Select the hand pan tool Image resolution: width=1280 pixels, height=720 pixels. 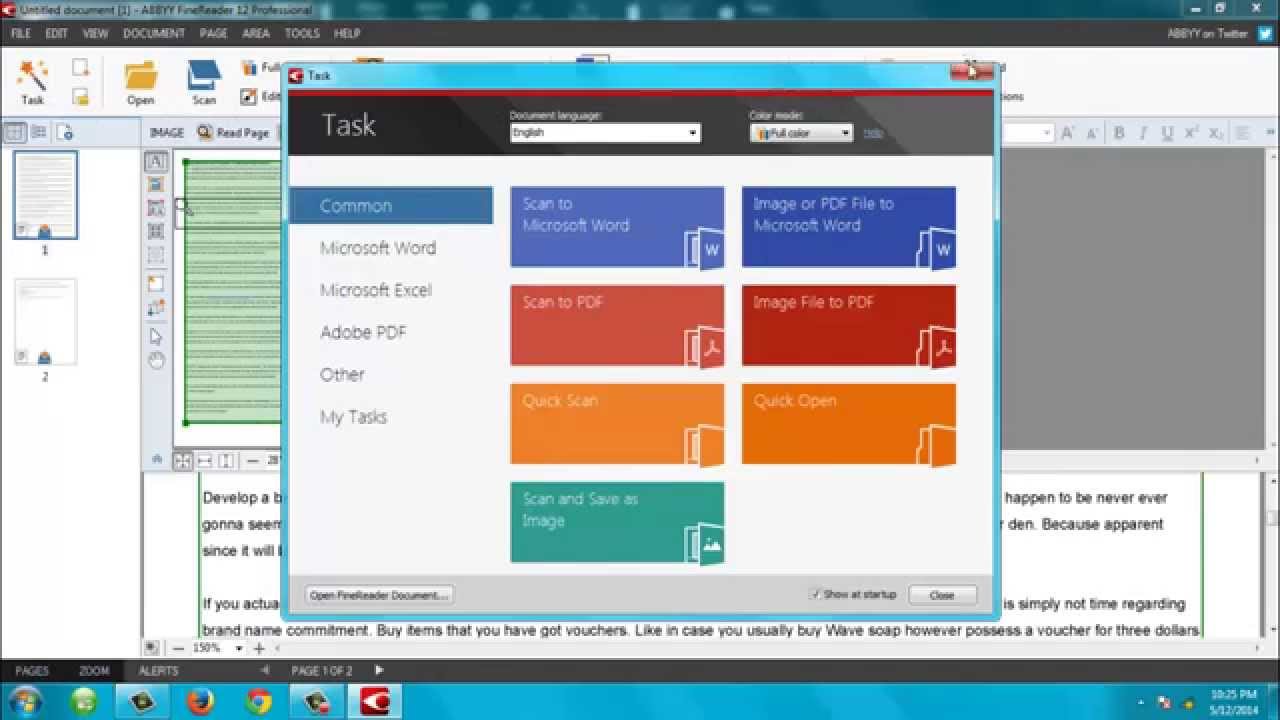click(156, 361)
